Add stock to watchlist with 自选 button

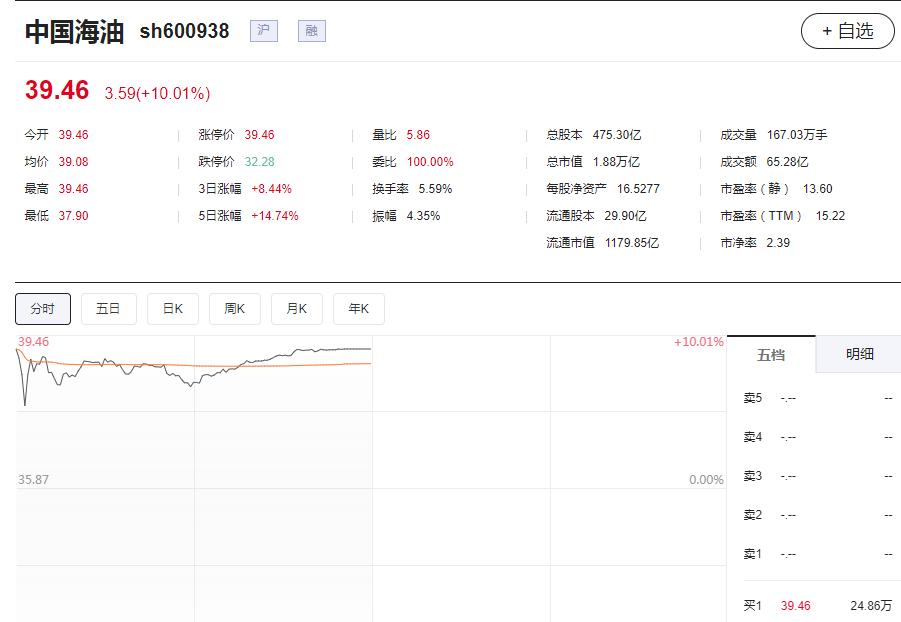coord(848,31)
